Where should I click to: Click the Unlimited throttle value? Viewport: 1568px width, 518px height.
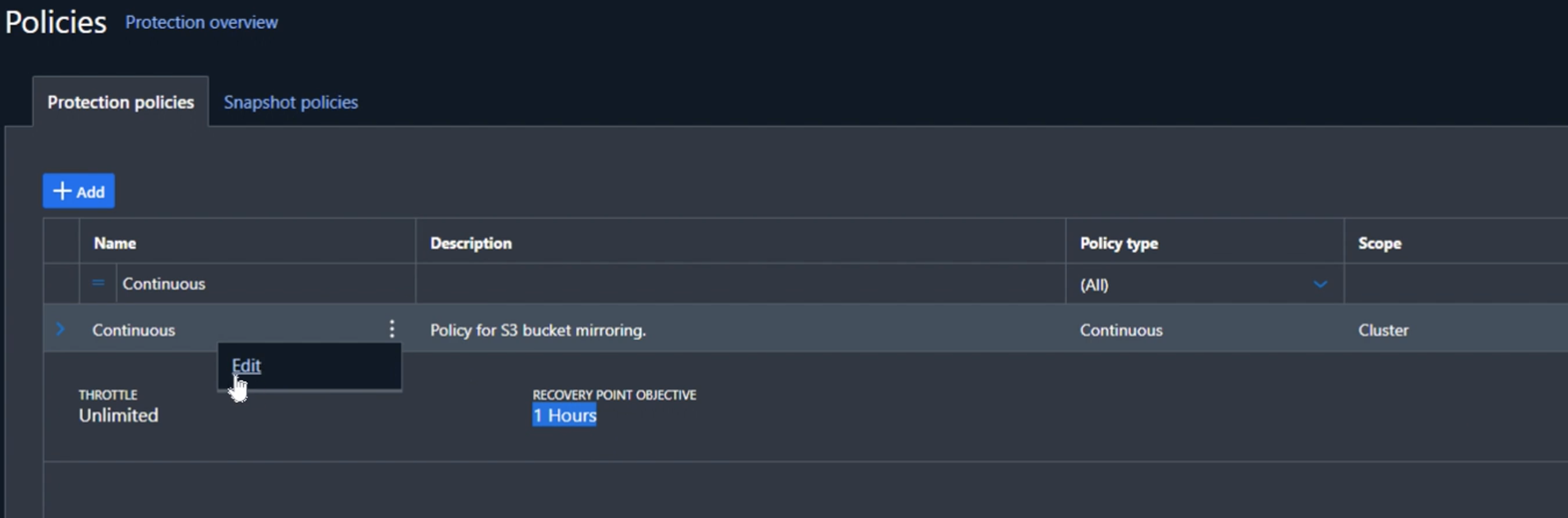(x=119, y=415)
